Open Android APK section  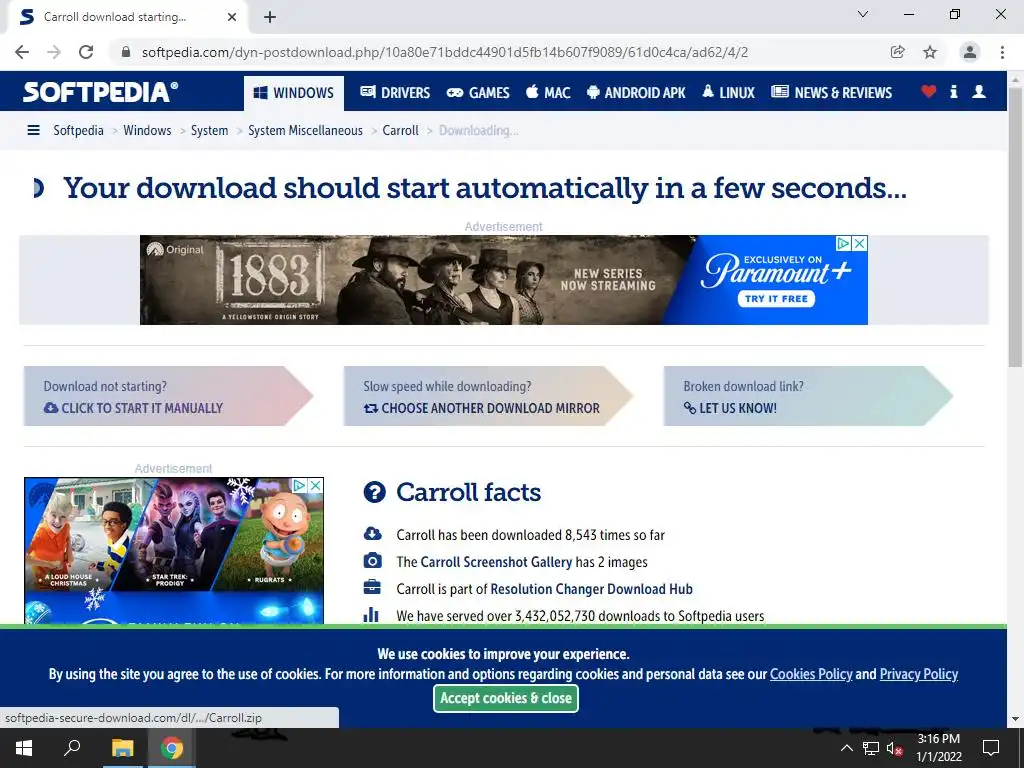(636, 93)
